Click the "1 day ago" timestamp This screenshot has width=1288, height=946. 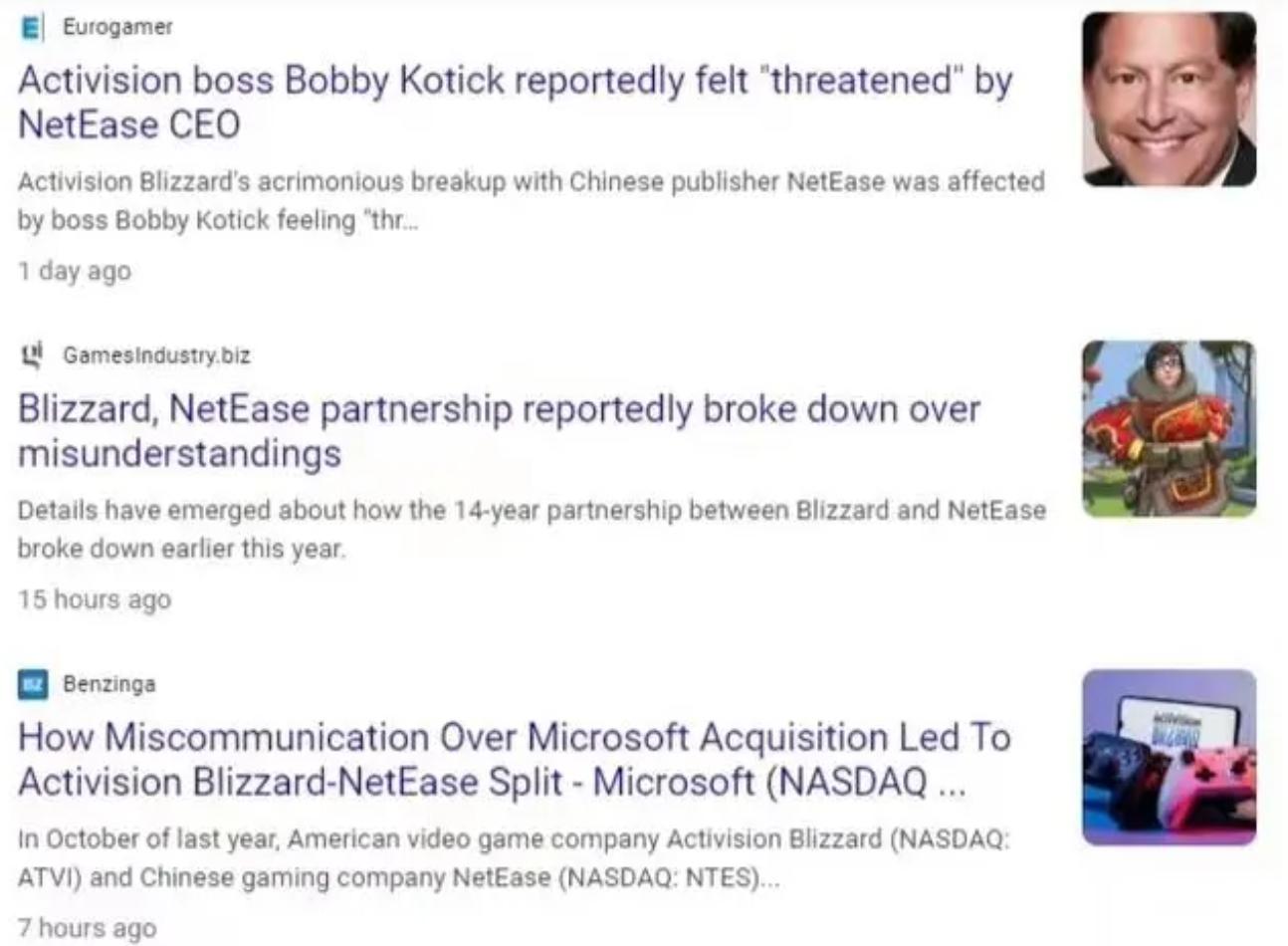74,271
